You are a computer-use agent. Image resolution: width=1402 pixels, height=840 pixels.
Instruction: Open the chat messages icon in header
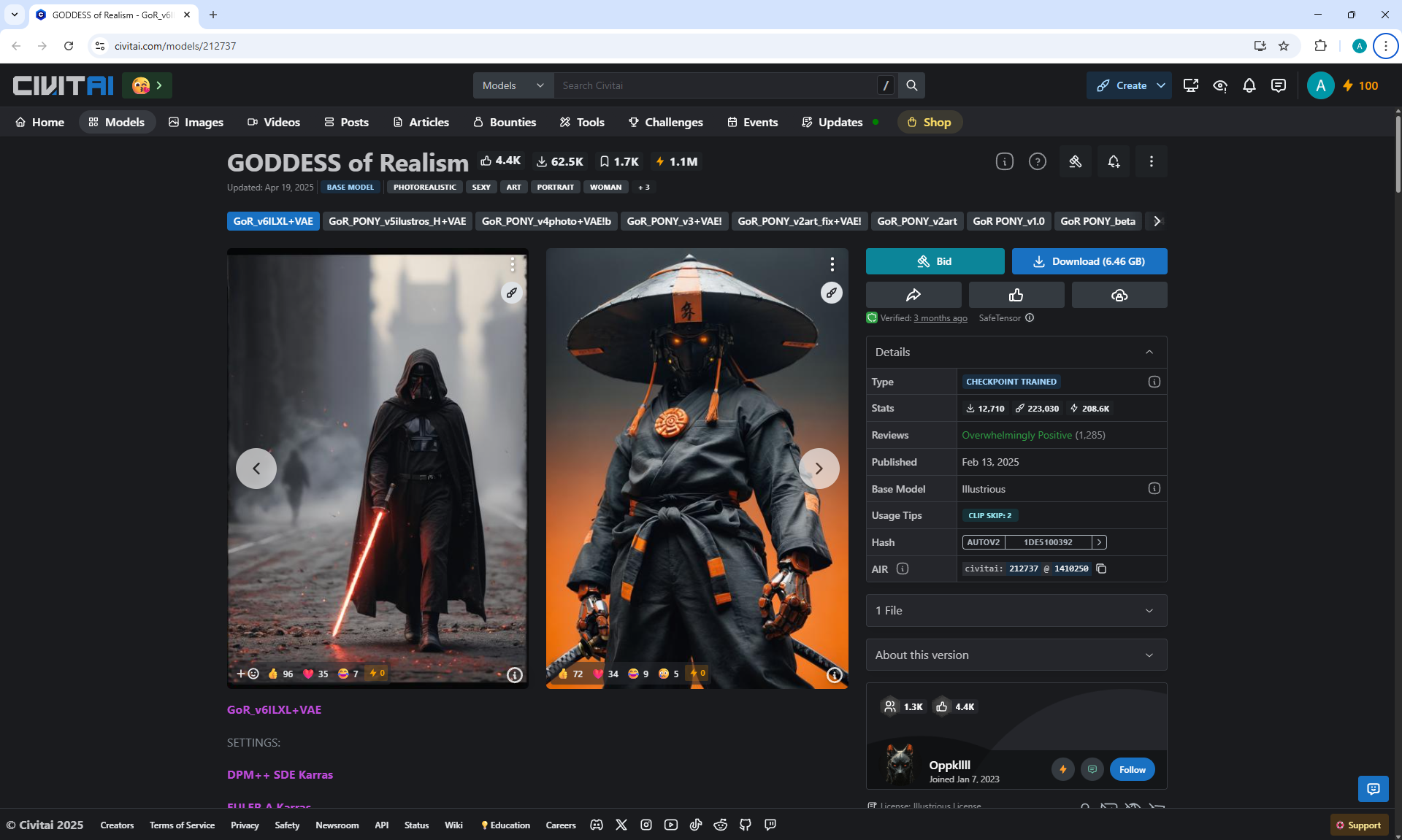pos(1278,86)
